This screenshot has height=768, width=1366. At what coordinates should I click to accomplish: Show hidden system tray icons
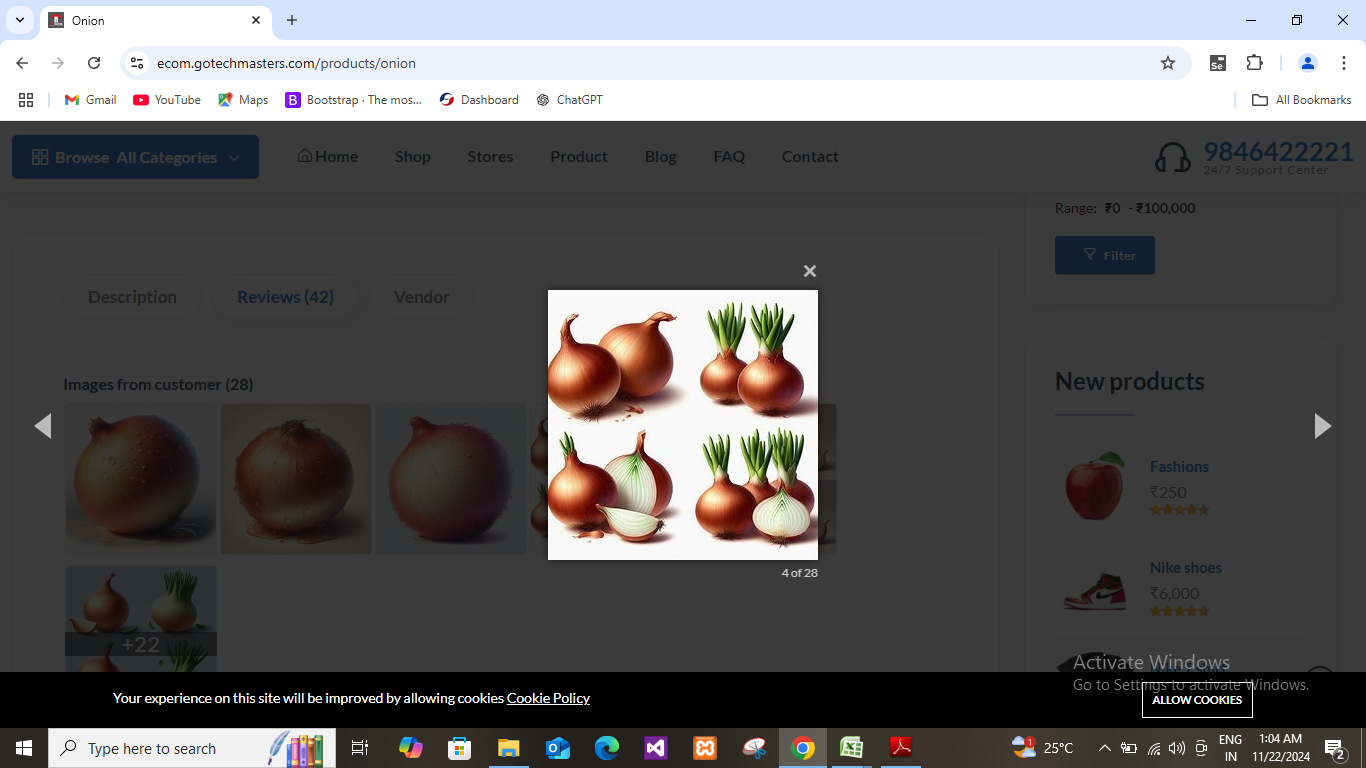coord(1104,748)
